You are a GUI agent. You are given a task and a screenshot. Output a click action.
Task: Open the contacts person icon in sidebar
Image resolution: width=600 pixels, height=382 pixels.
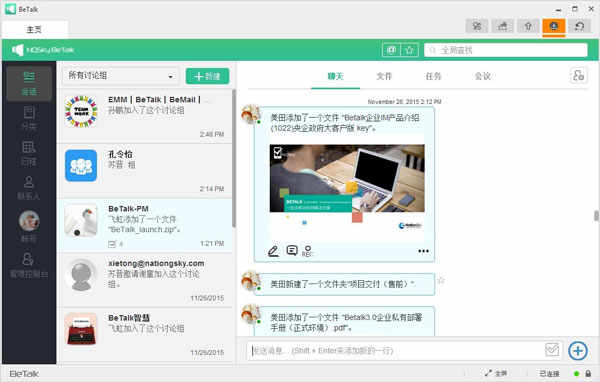[x=29, y=181]
